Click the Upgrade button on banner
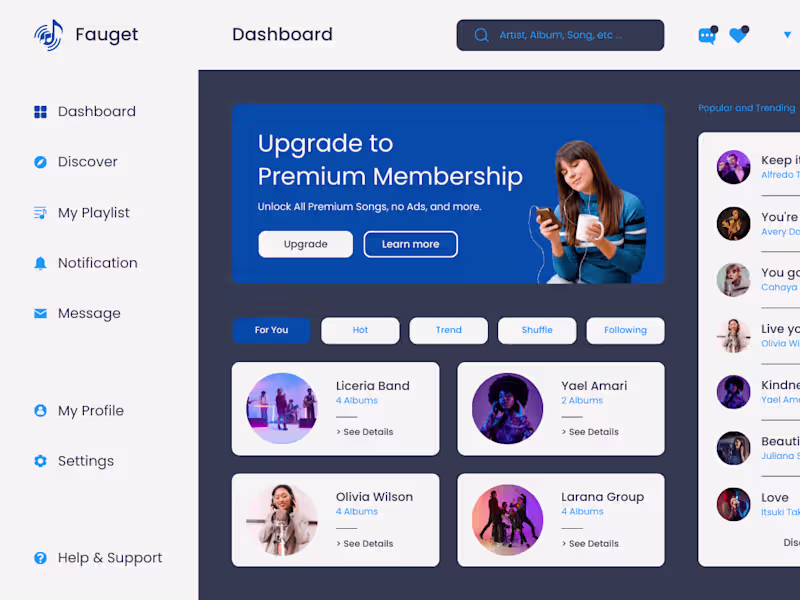Viewport: 800px width, 600px height. 306,244
